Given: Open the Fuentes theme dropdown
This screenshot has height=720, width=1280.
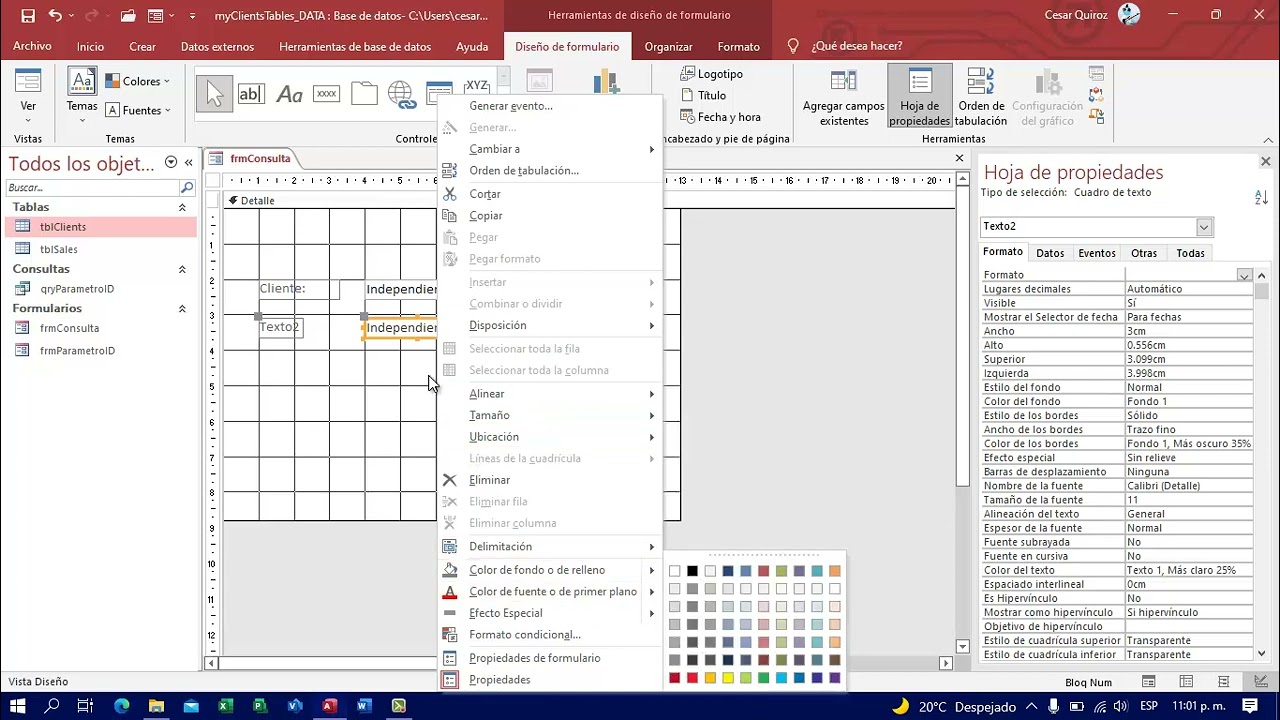Looking at the screenshot, I should tap(138, 110).
